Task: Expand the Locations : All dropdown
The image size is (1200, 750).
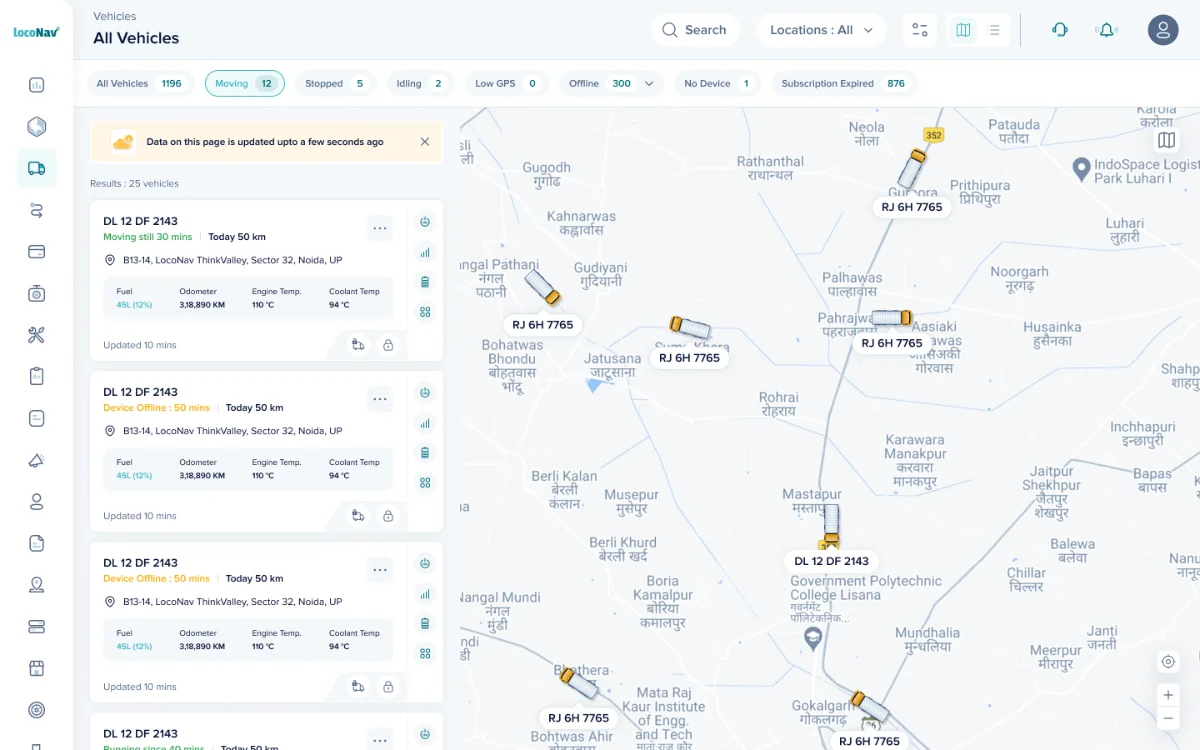Action: [x=822, y=30]
